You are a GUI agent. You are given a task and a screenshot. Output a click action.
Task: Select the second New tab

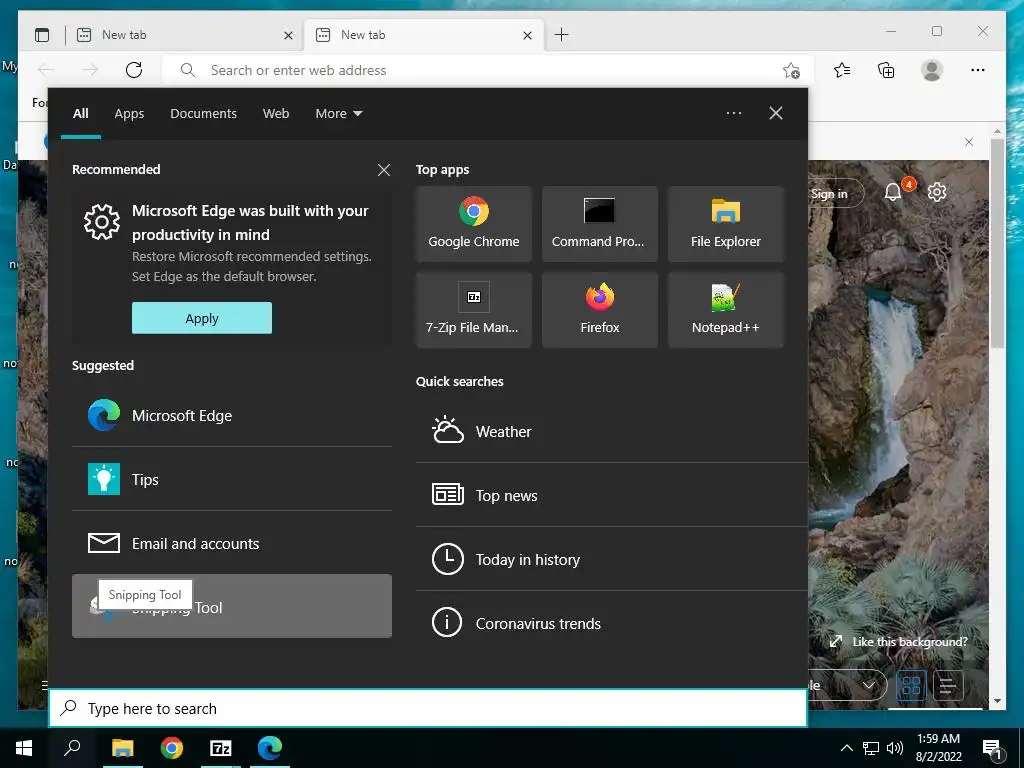(423, 35)
